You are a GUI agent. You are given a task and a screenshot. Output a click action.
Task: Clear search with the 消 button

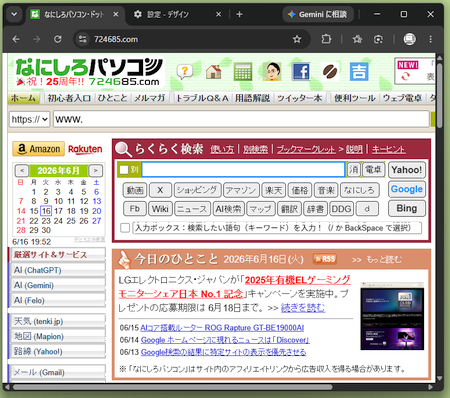[354, 170]
